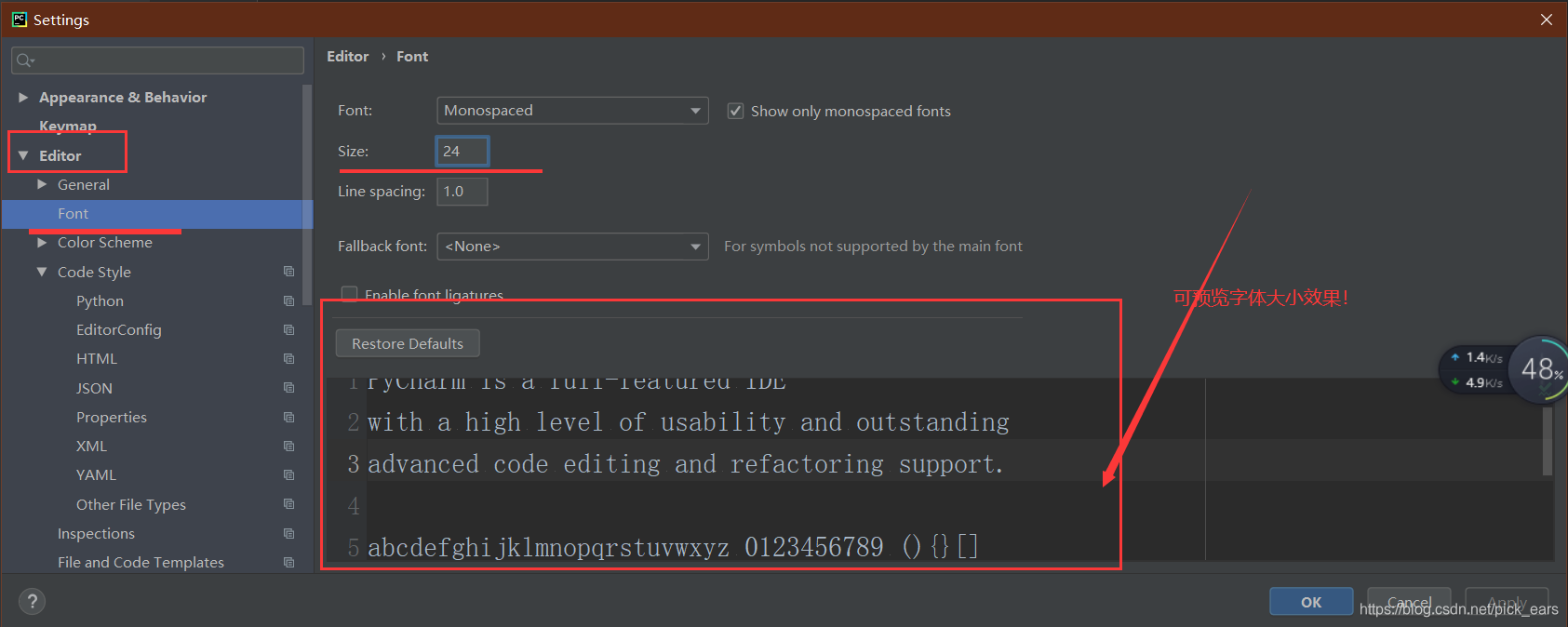This screenshot has width=1568, height=627.
Task: Click the font Size input field
Action: coord(462,151)
